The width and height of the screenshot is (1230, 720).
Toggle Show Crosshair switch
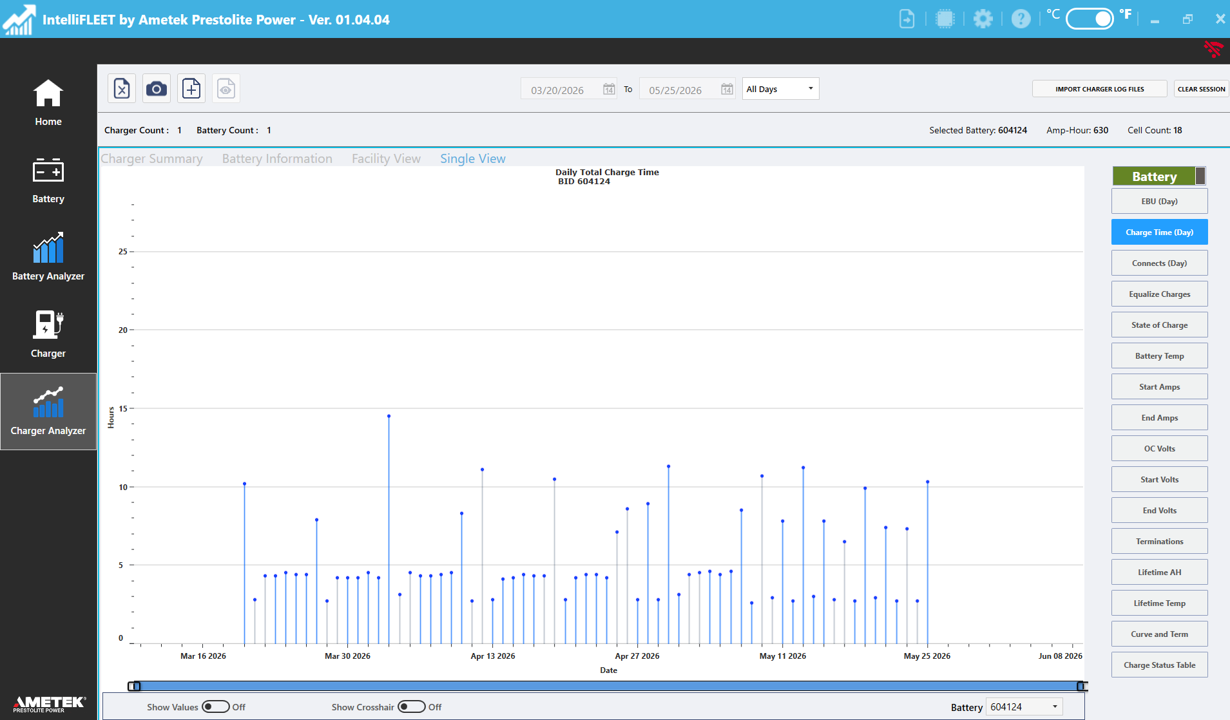(411, 706)
